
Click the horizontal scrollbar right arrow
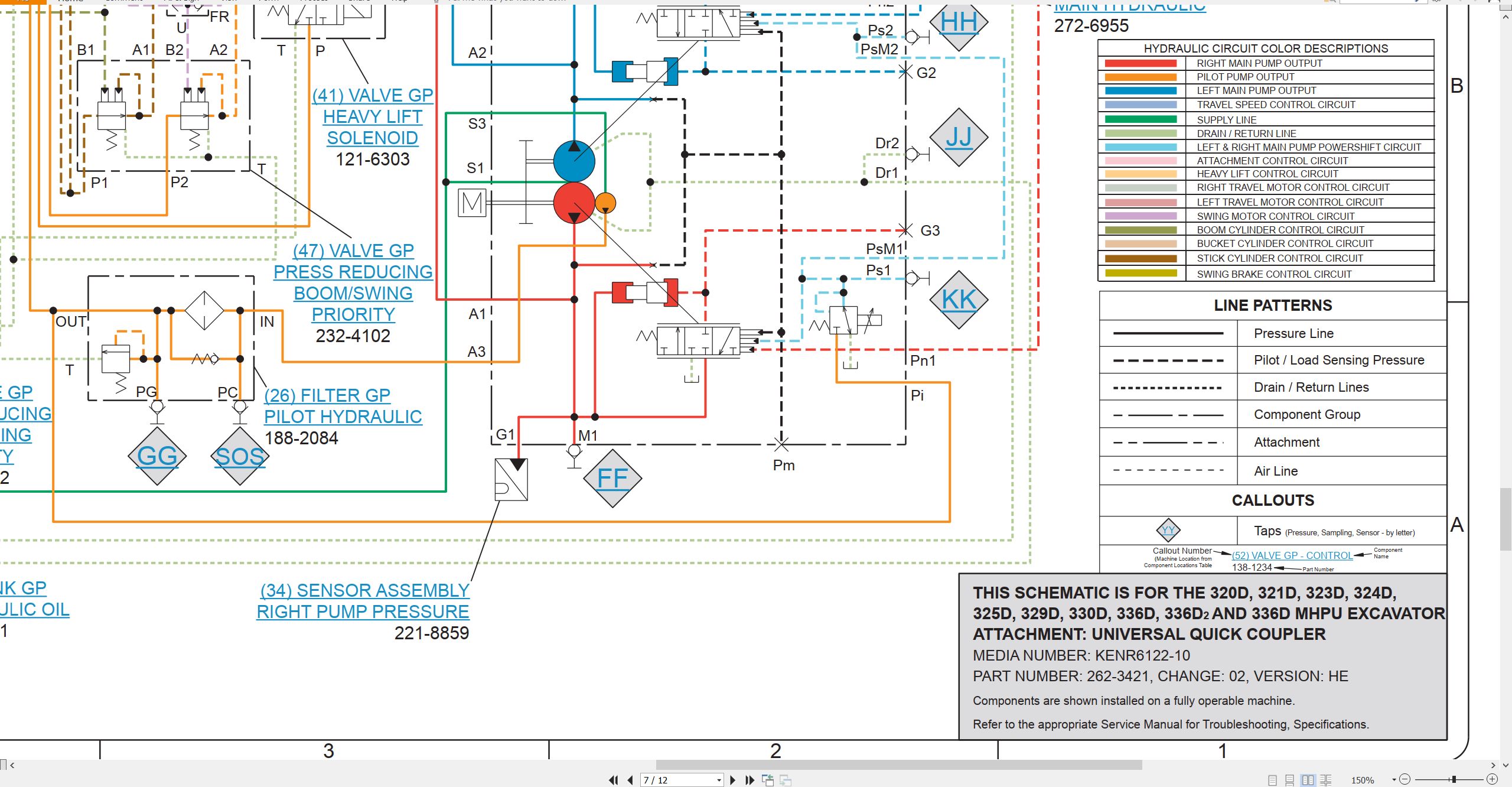coord(1493,765)
